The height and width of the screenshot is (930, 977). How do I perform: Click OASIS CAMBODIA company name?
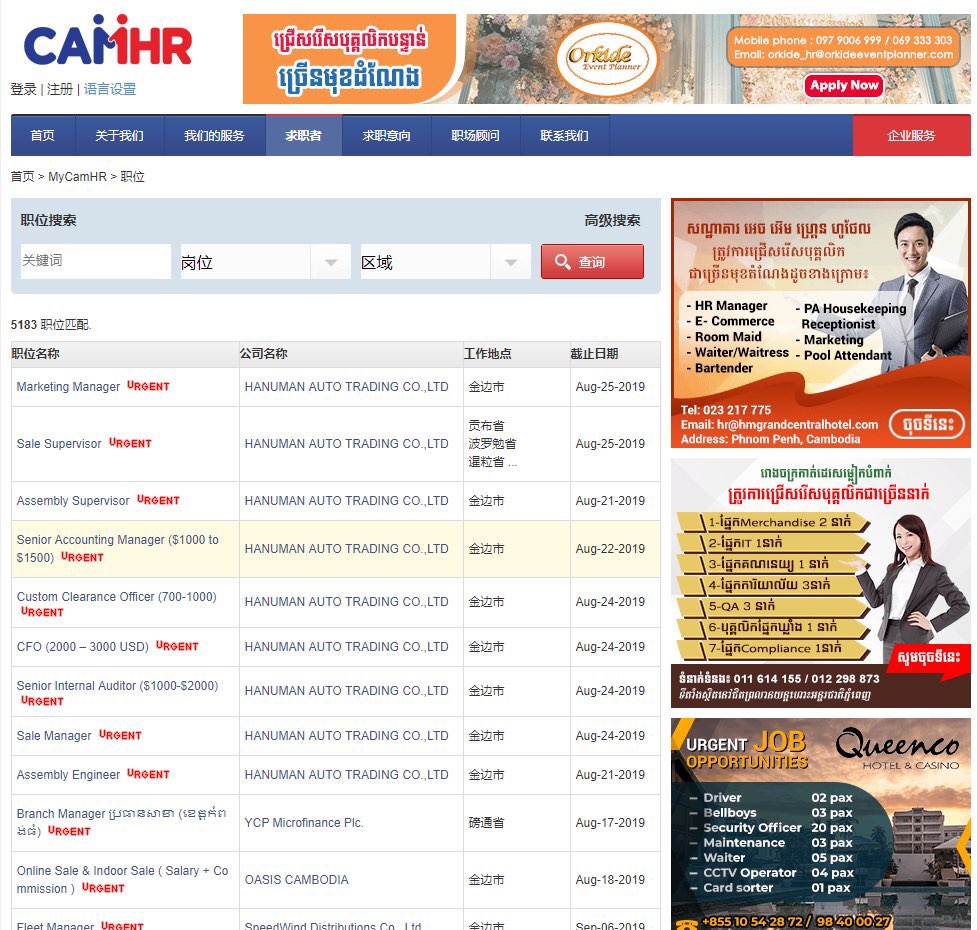point(297,880)
